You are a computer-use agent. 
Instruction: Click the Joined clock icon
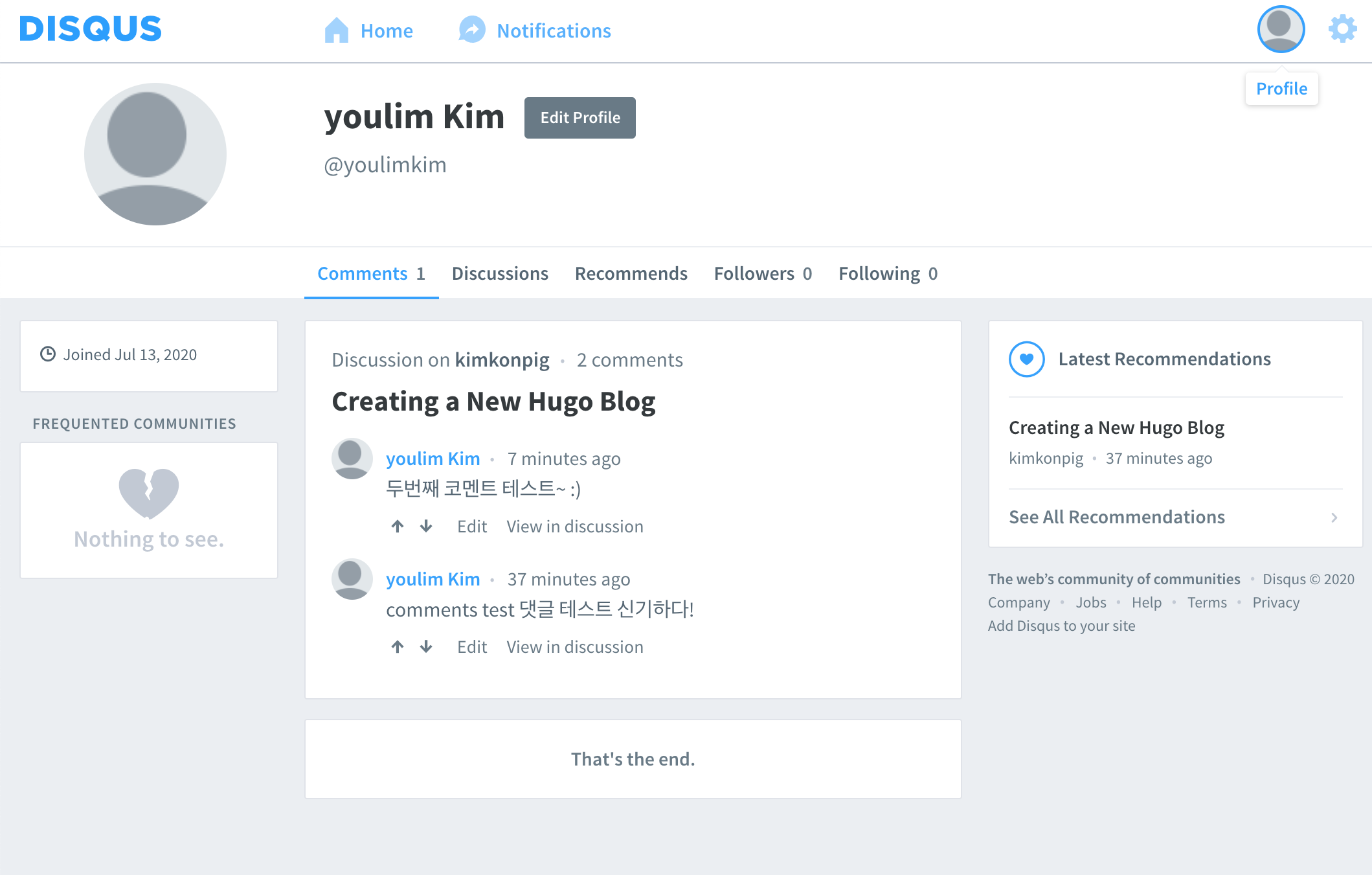click(x=48, y=354)
